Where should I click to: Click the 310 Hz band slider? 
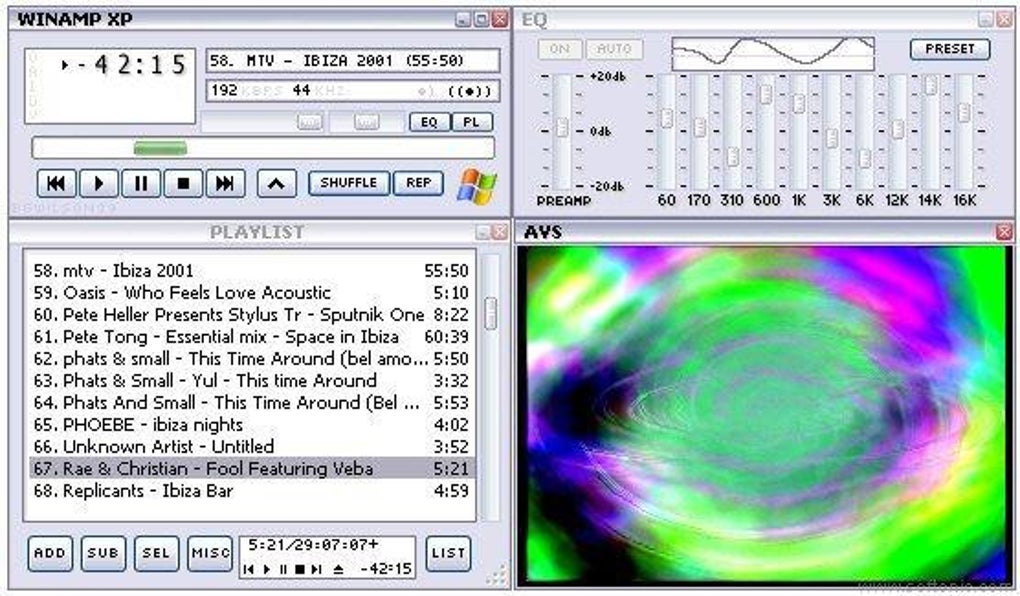[732, 157]
